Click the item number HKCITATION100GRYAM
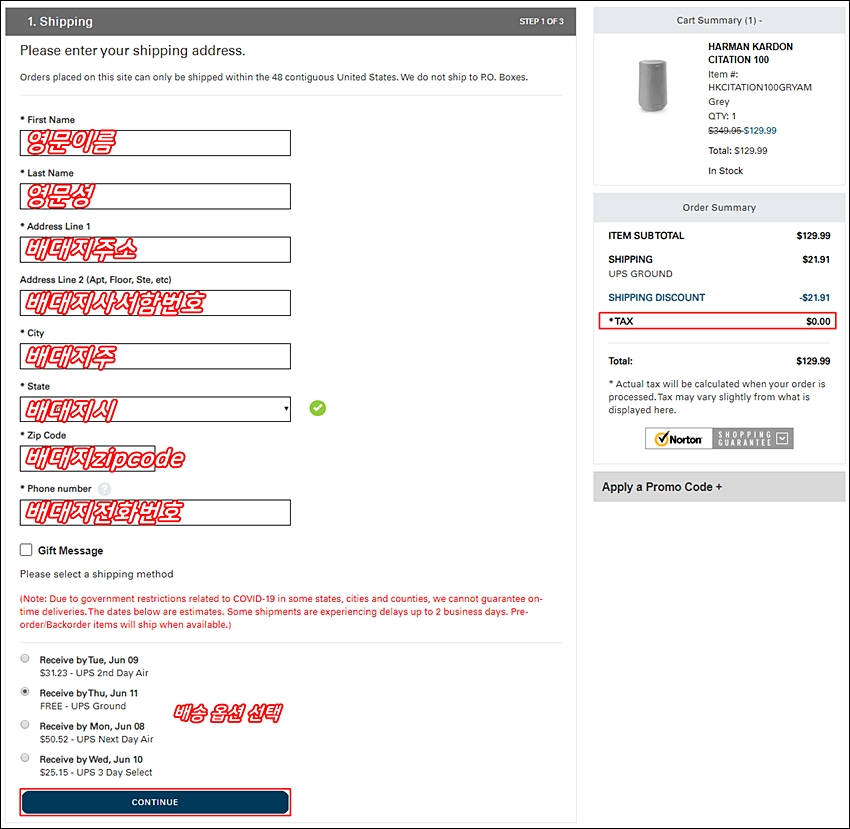The height and width of the screenshot is (829, 850). [x=760, y=87]
